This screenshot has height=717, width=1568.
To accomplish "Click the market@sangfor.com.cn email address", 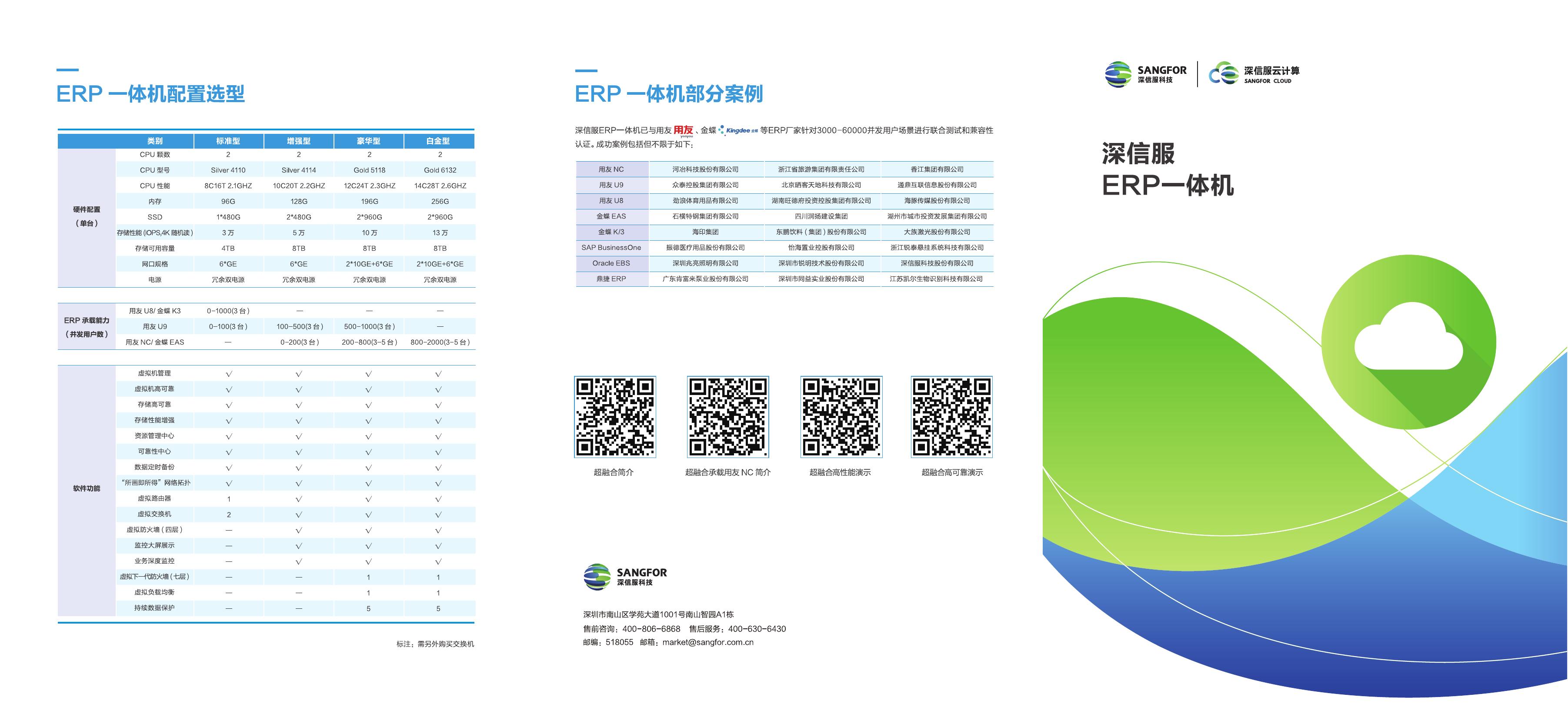I will pyautogui.click(x=708, y=642).
